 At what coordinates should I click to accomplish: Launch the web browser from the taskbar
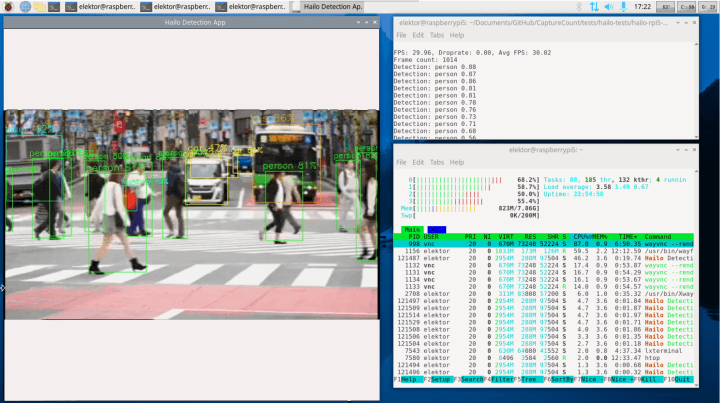point(26,7)
